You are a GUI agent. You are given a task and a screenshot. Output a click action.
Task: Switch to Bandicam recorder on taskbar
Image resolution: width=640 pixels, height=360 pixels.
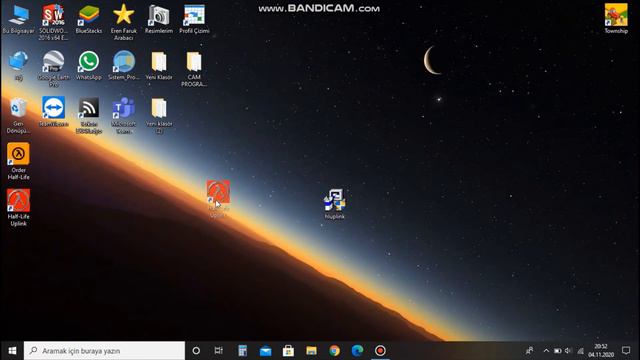(x=380, y=351)
